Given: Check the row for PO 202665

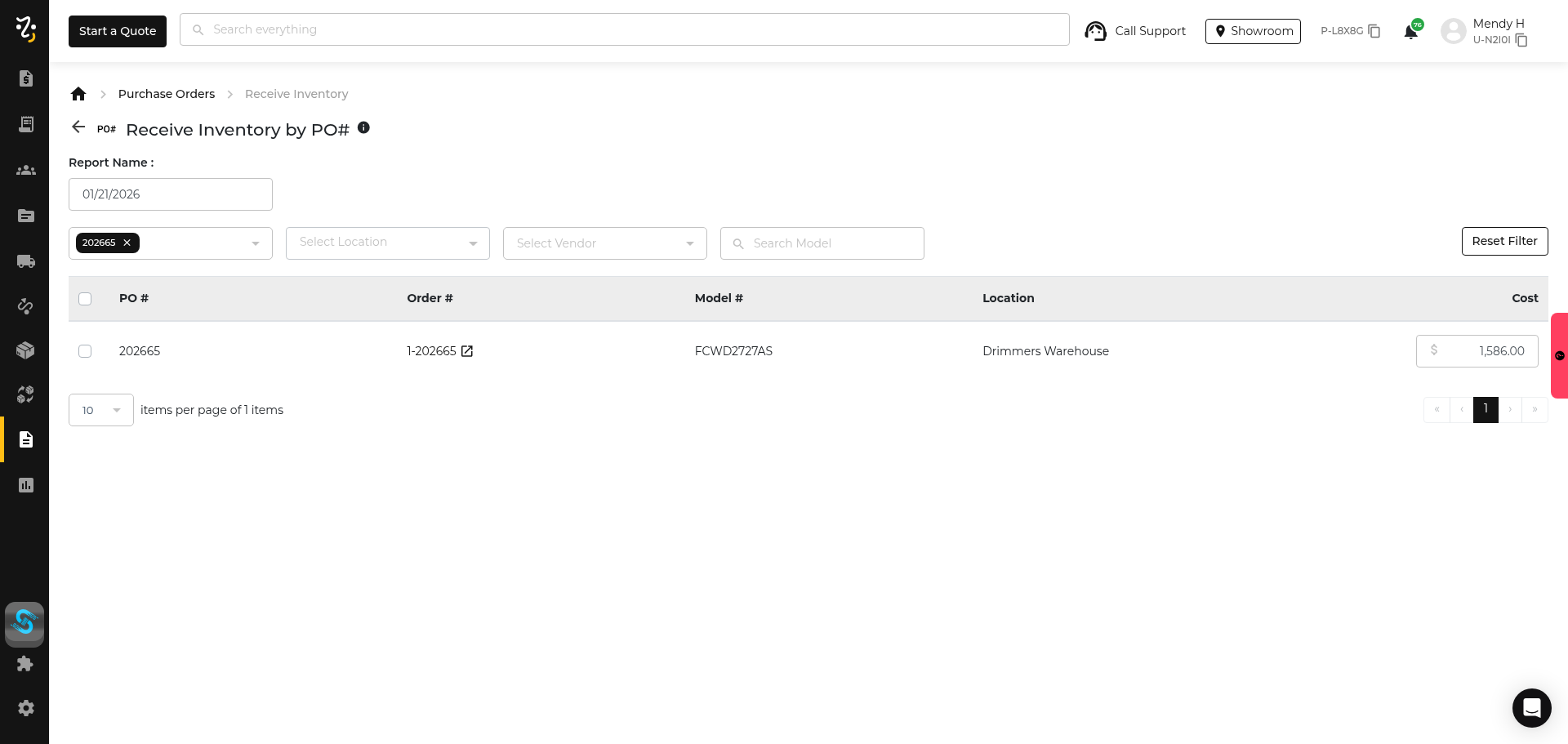Looking at the screenshot, I should 85,351.
